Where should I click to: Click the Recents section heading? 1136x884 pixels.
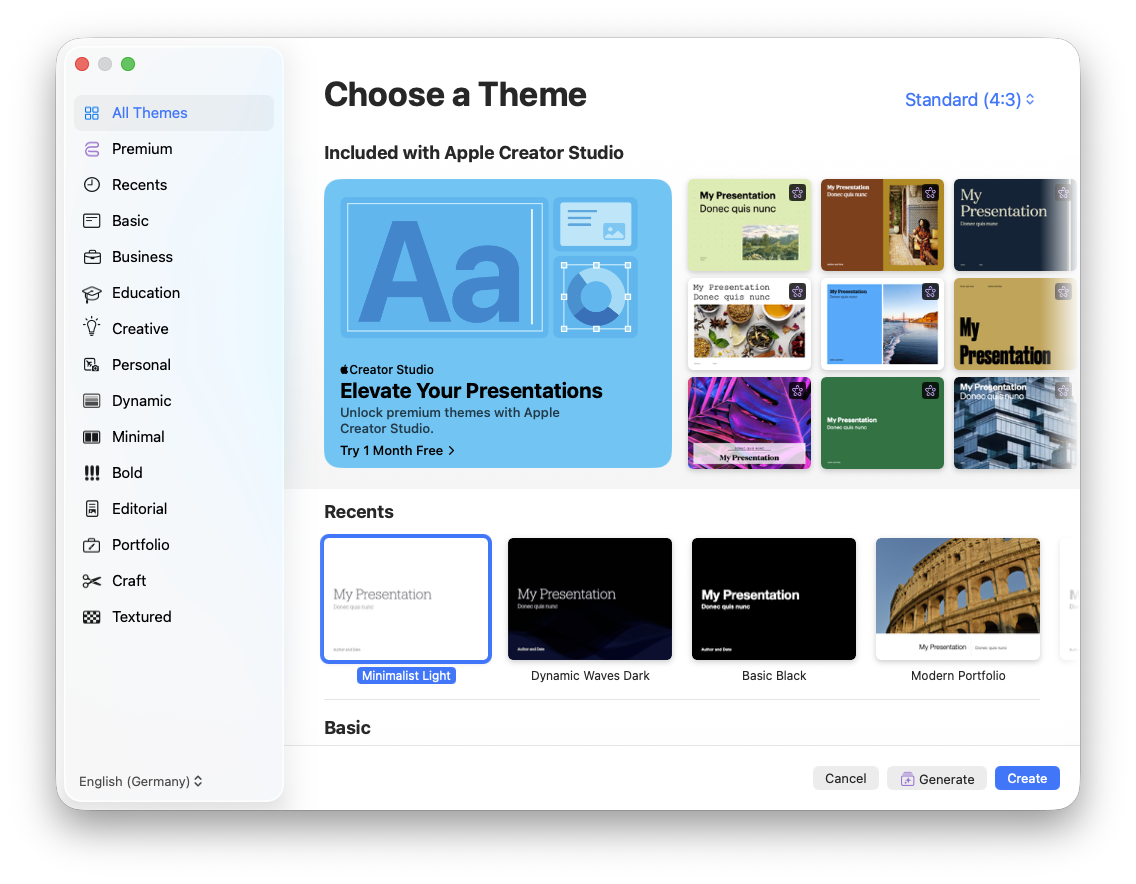(x=359, y=512)
